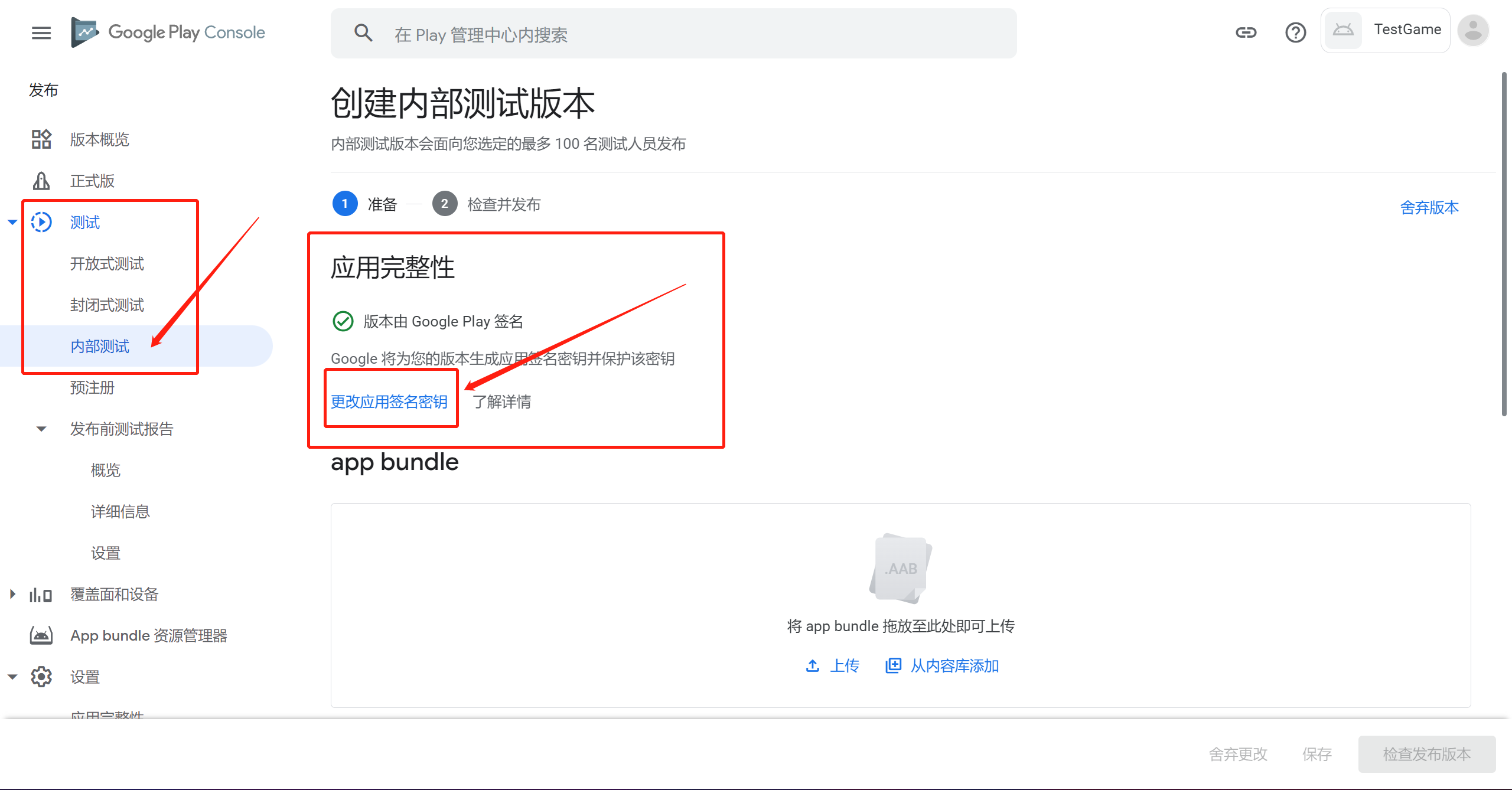
Task: Click the 创建内部测试版本 page title
Action: point(462,103)
